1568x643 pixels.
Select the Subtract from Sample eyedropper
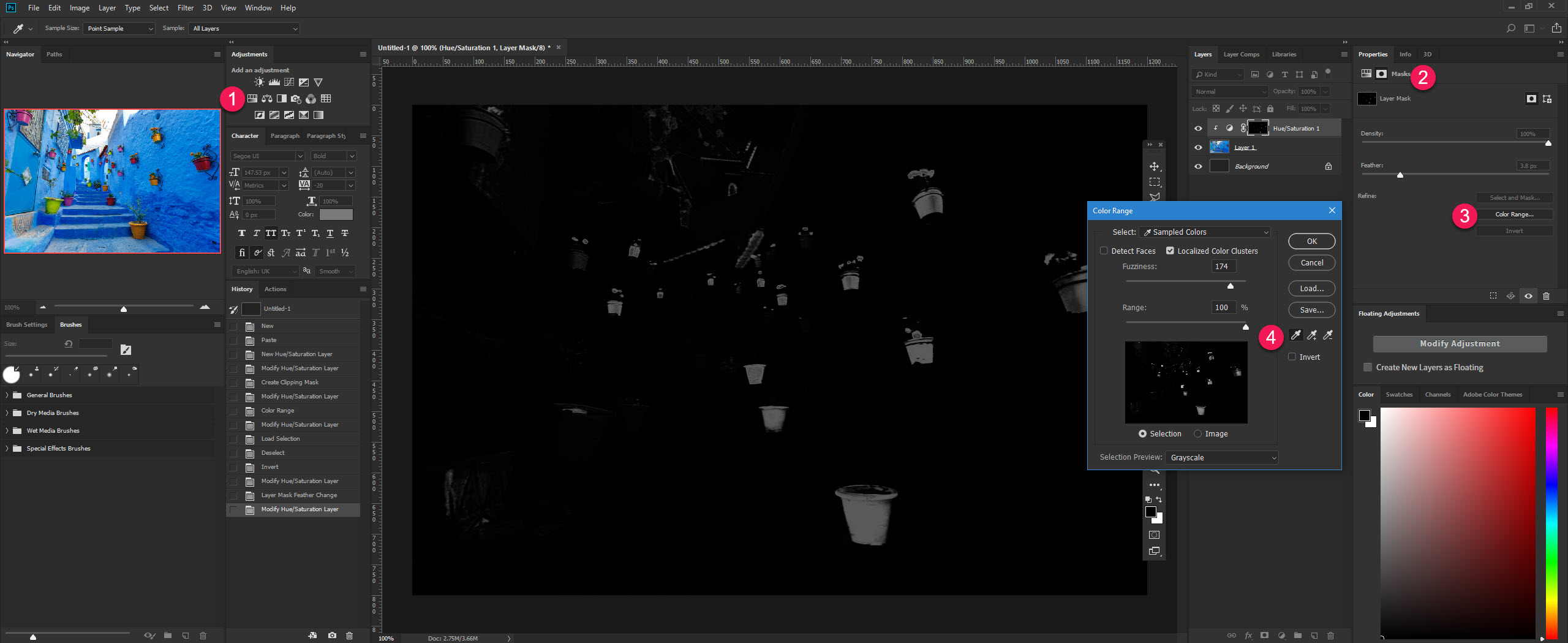(1328, 335)
